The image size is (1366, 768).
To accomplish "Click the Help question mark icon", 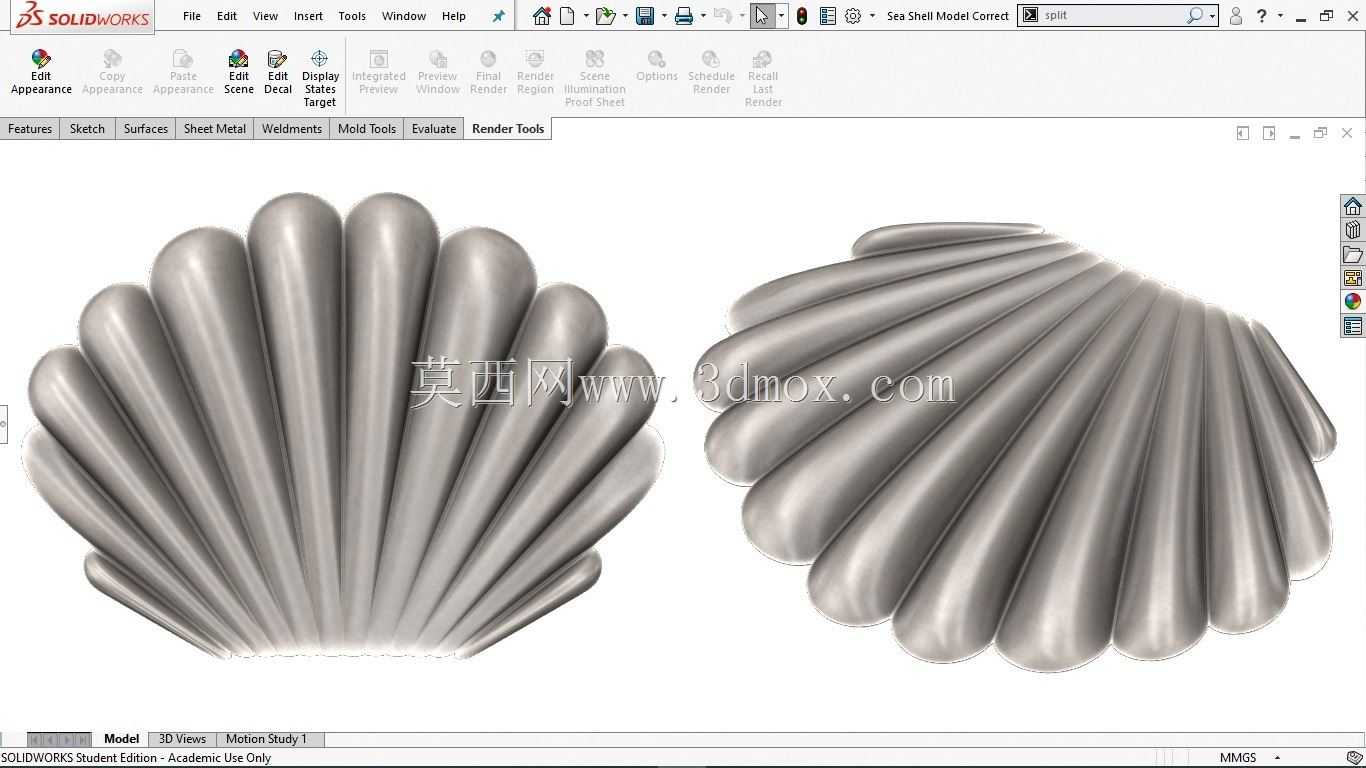I will 1262,16.
